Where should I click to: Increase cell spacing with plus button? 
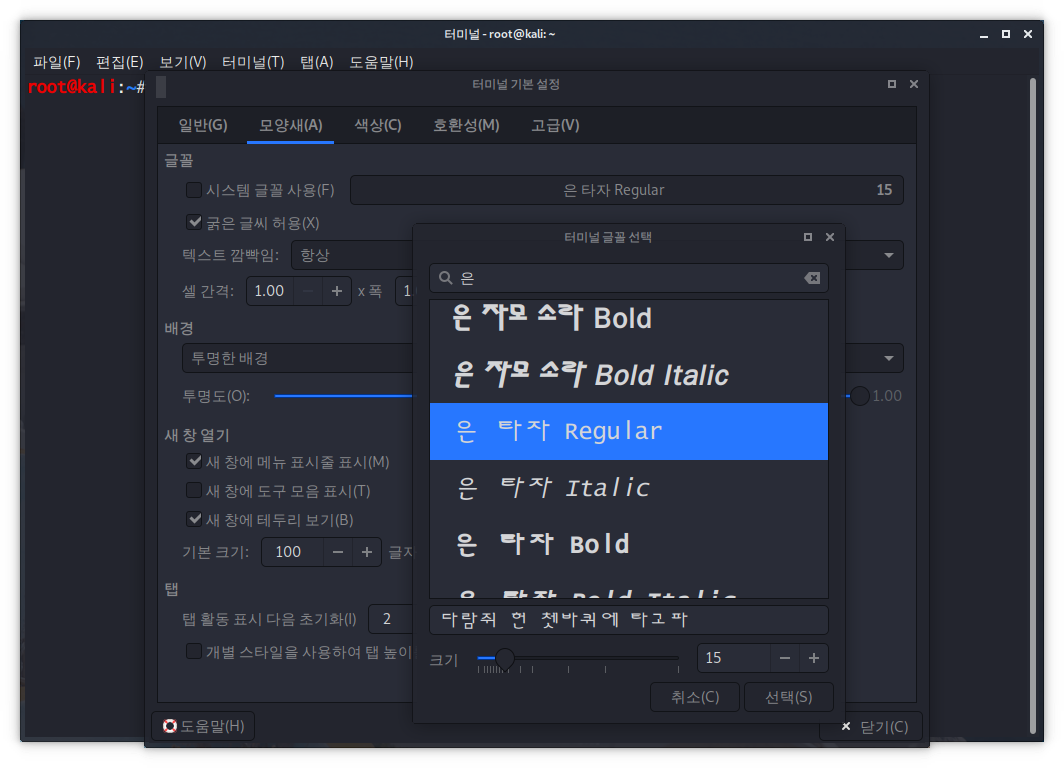[x=337, y=291]
